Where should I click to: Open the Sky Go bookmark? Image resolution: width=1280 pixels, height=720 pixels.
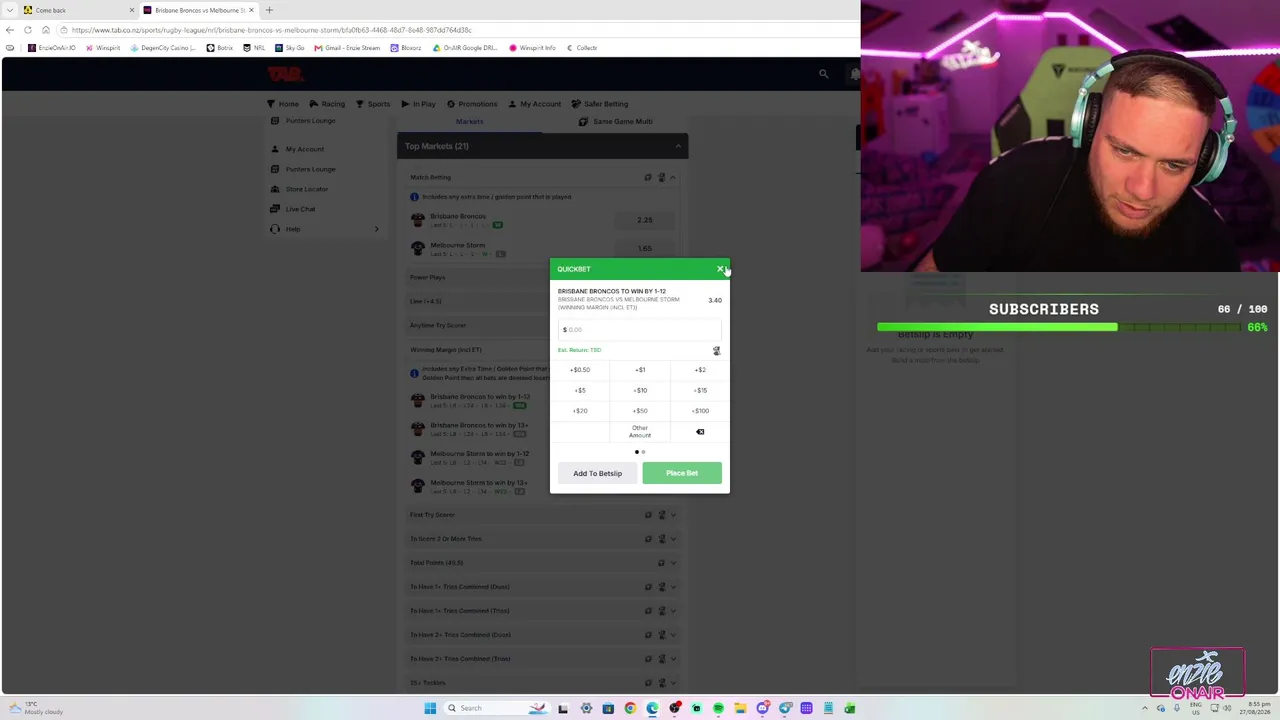click(x=290, y=48)
